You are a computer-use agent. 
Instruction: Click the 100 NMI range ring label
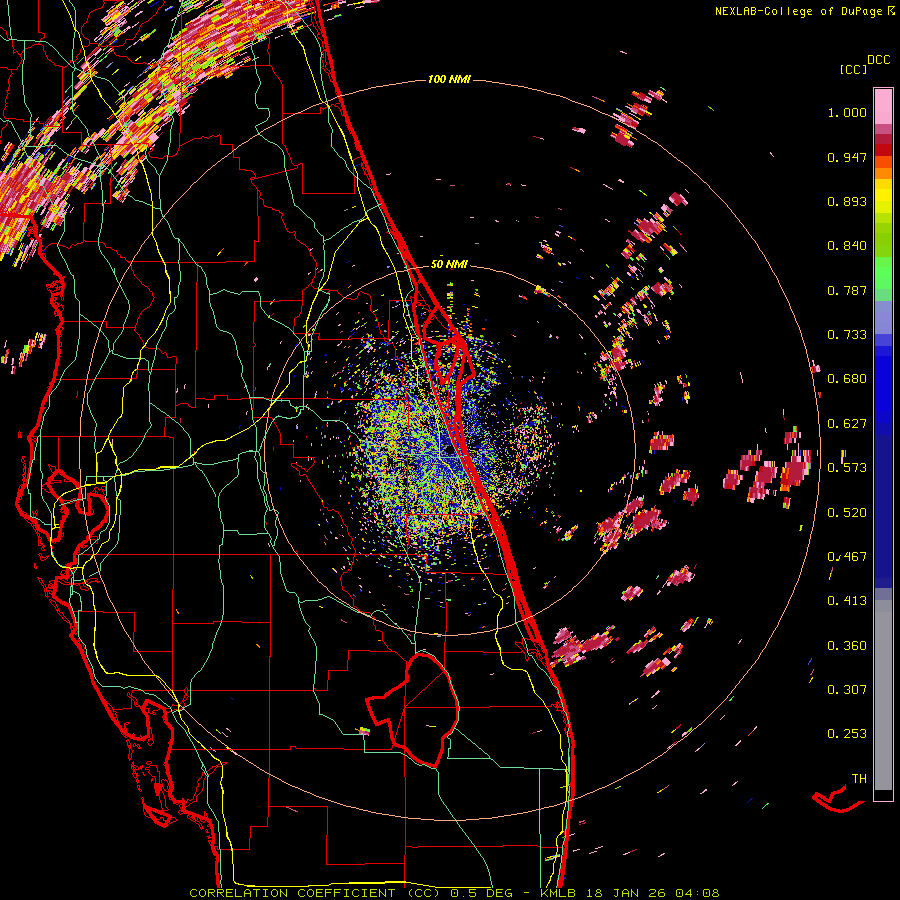pyautogui.click(x=449, y=79)
